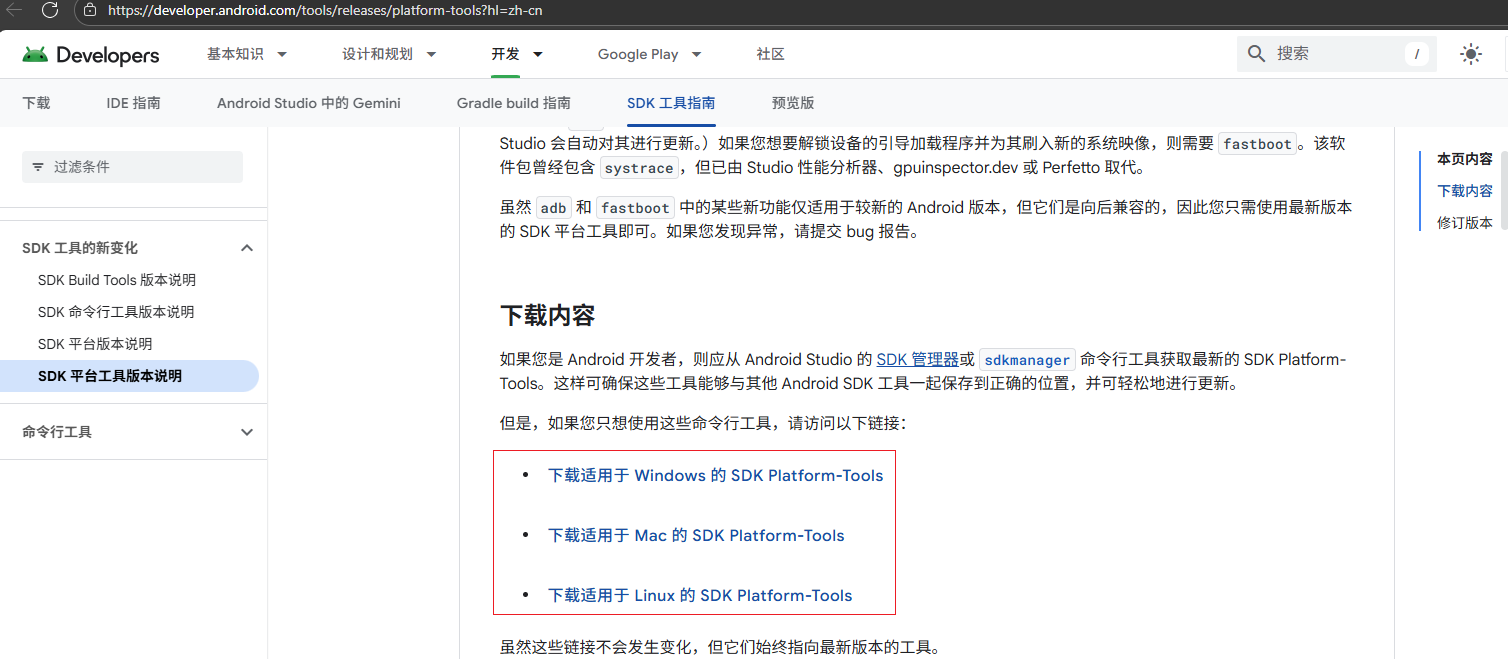This screenshot has height=659, width=1508.
Task: Download SDK Platform-Tools for Linux
Action: pos(700,596)
